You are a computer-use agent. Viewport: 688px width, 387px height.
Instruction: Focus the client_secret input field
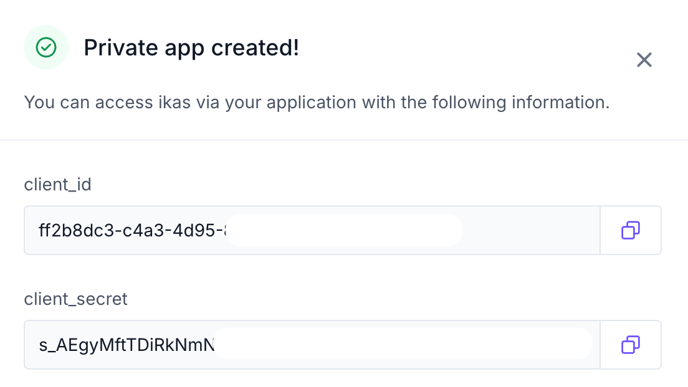312,344
